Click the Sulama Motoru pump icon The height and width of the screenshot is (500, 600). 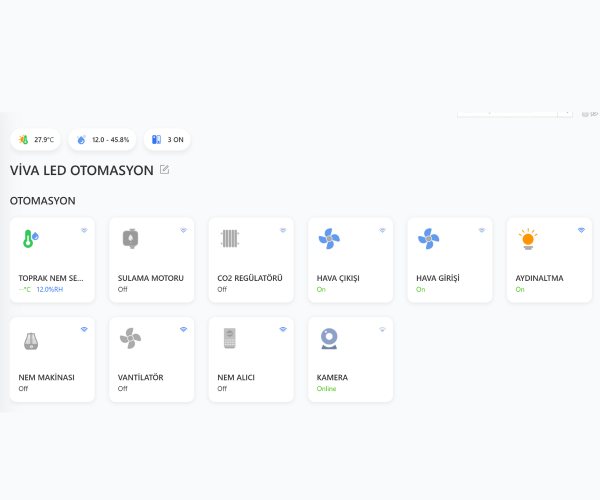tap(130, 239)
